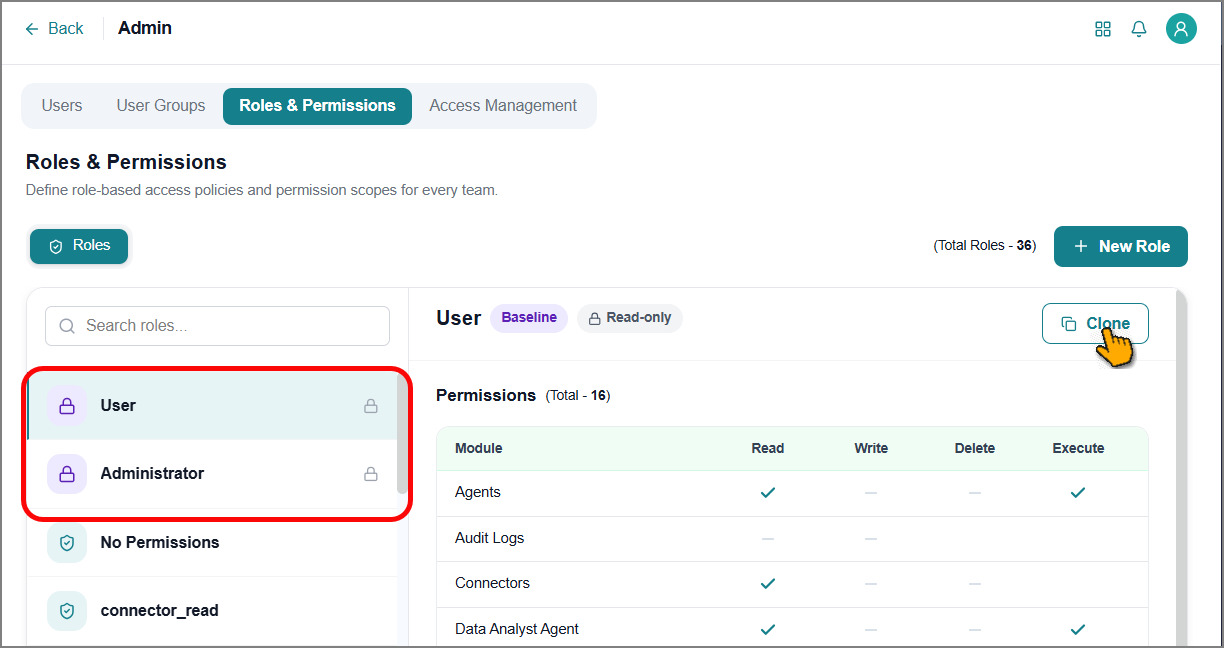This screenshot has height=648, width=1224.
Task: Click the Baseline badge
Action: click(529, 318)
